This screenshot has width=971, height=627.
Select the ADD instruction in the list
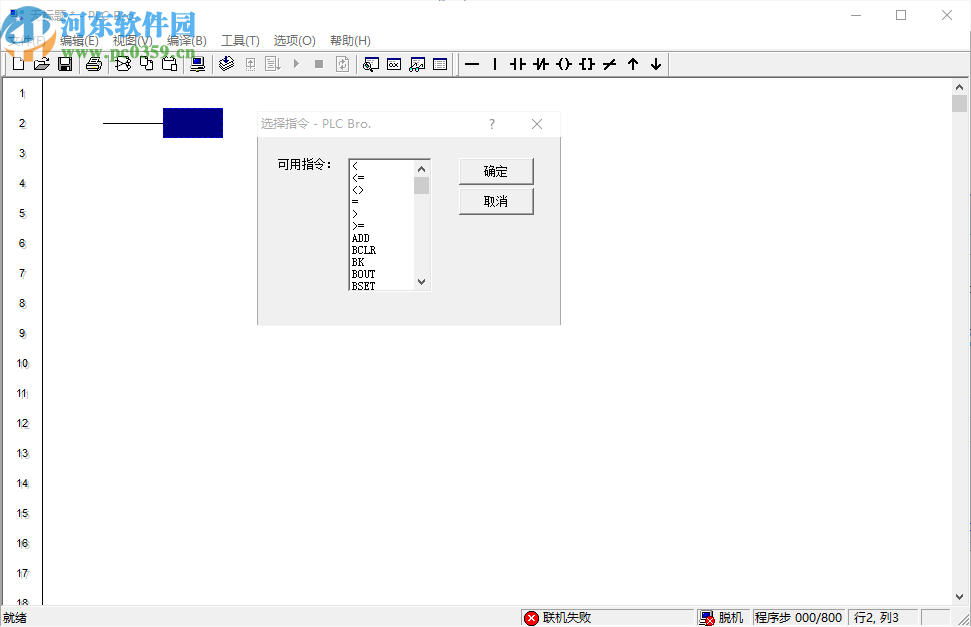pos(364,237)
